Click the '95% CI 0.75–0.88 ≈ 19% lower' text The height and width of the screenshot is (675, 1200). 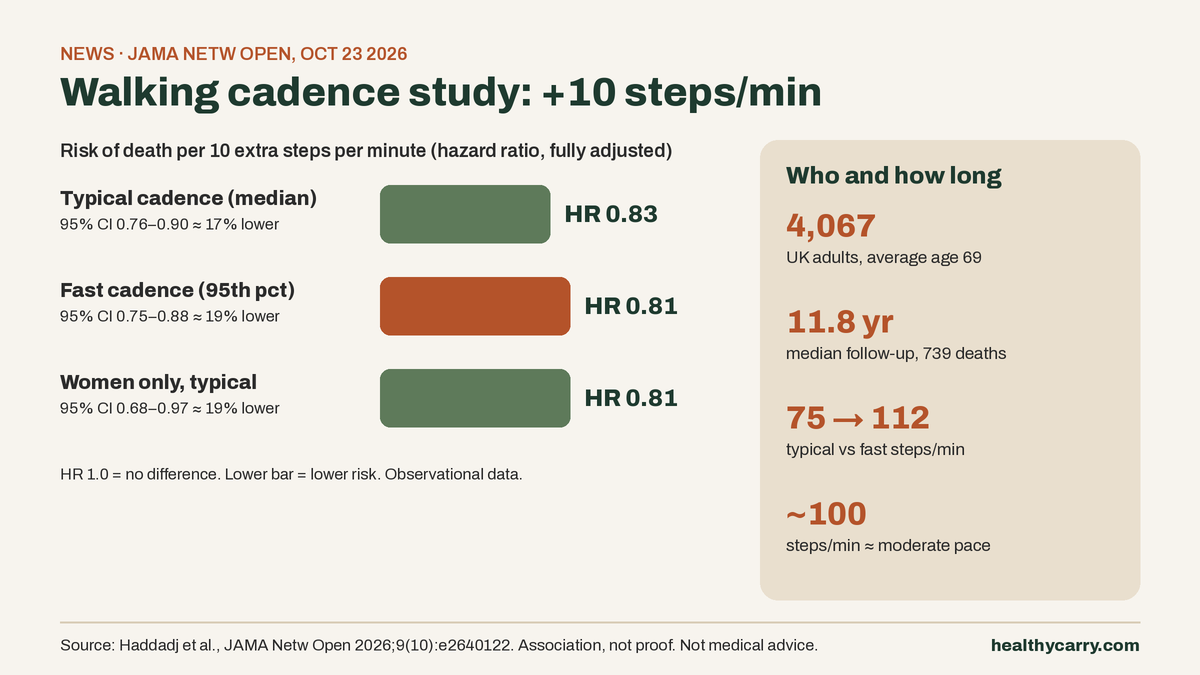point(170,316)
